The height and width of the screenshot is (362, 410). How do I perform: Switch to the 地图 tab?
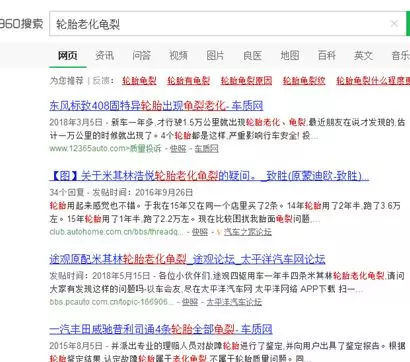(289, 55)
